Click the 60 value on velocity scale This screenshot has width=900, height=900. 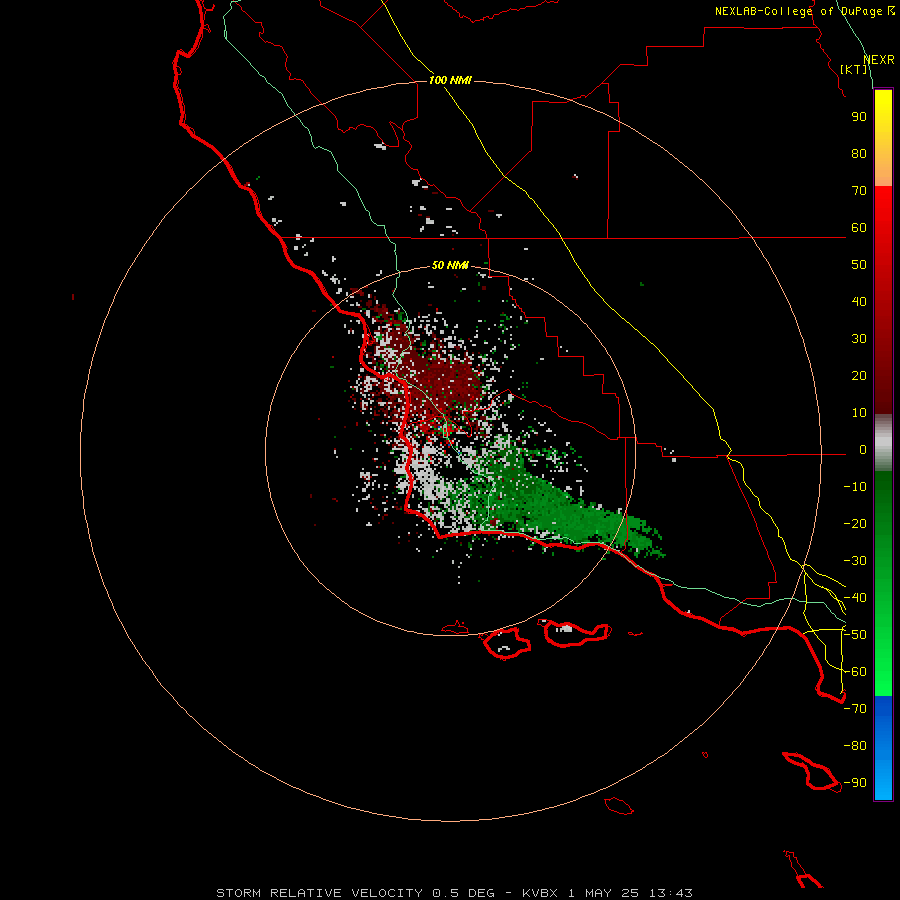[x=859, y=228]
